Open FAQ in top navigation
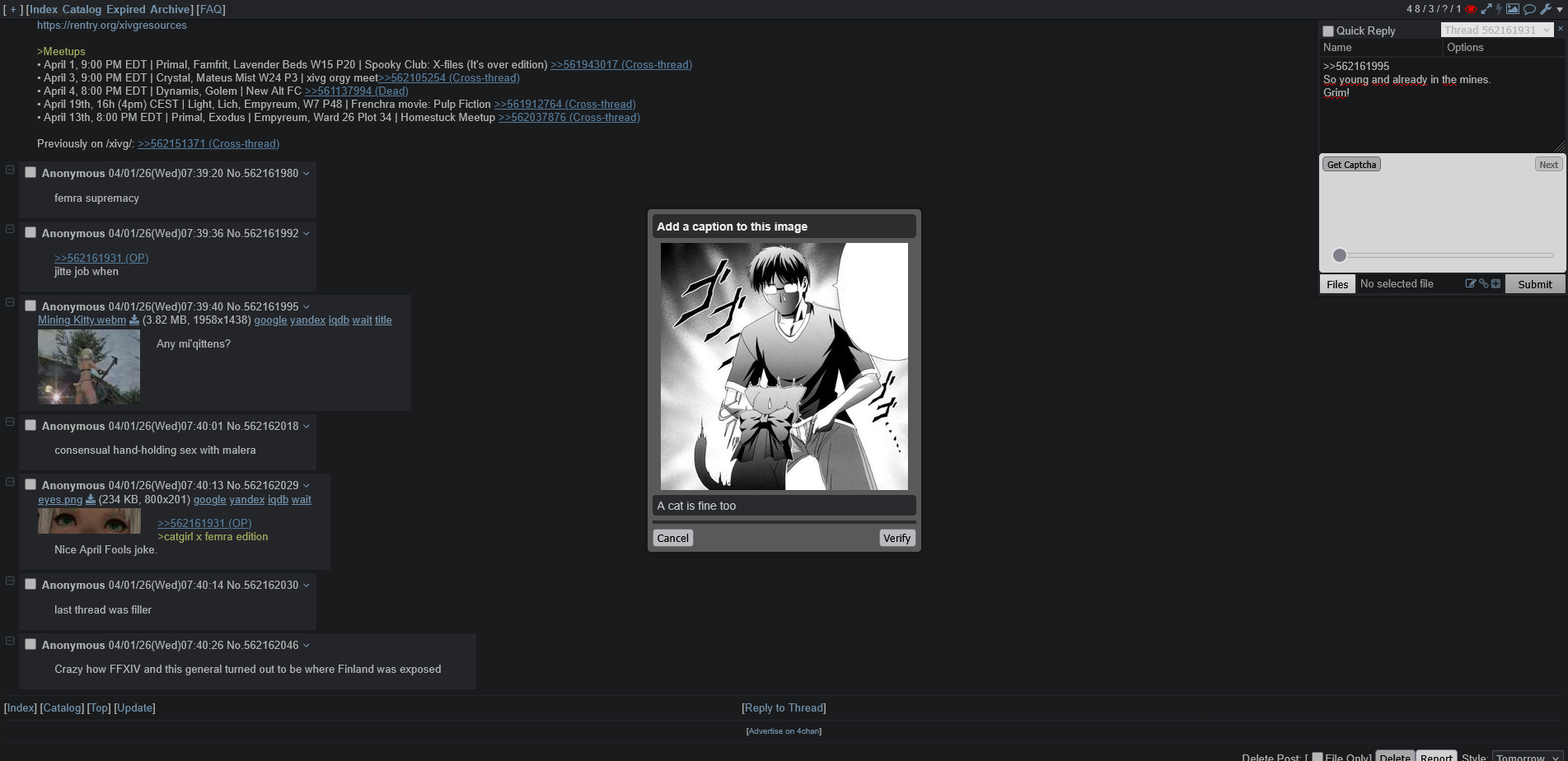This screenshot has height=761, width=1568. 211,9
